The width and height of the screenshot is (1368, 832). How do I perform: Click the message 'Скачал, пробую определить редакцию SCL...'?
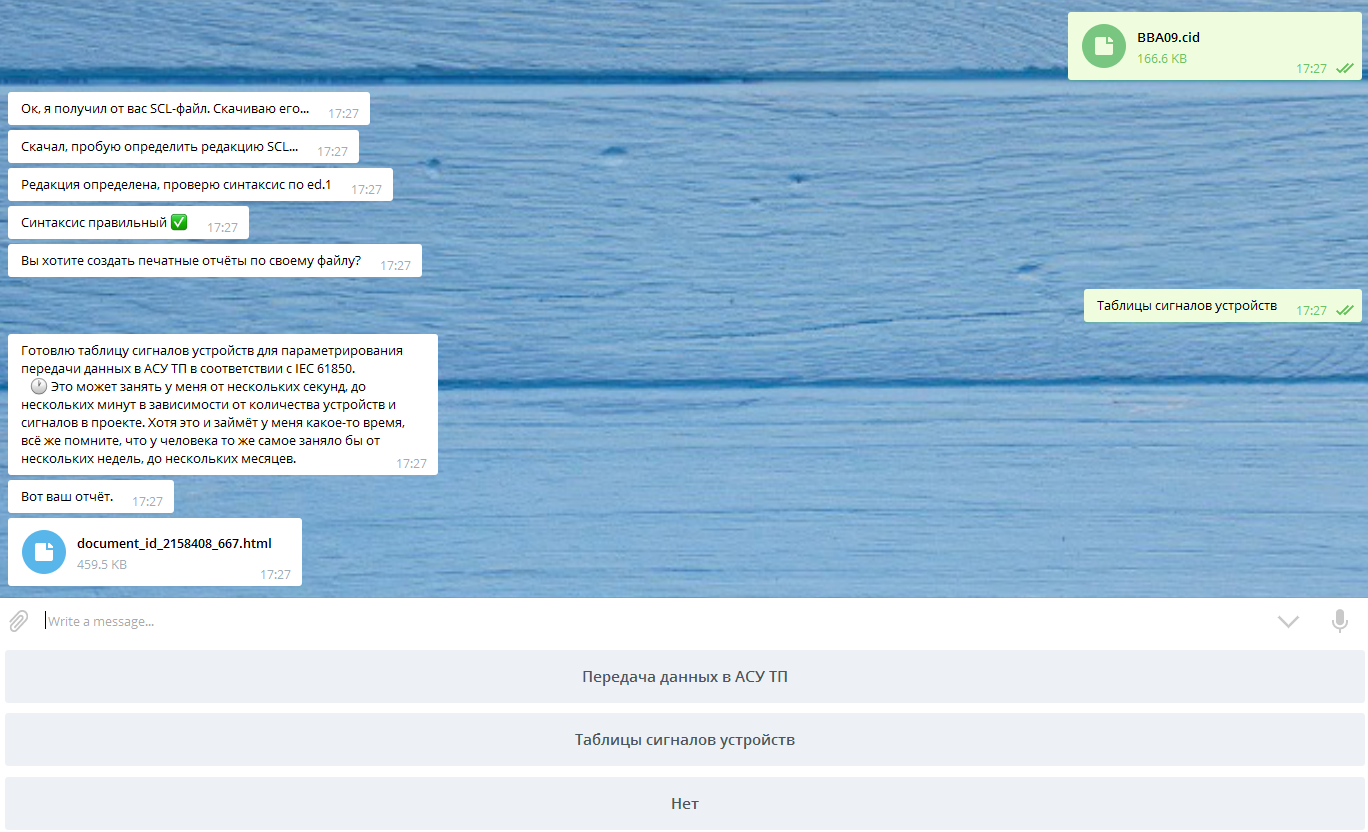pos(183,147)
